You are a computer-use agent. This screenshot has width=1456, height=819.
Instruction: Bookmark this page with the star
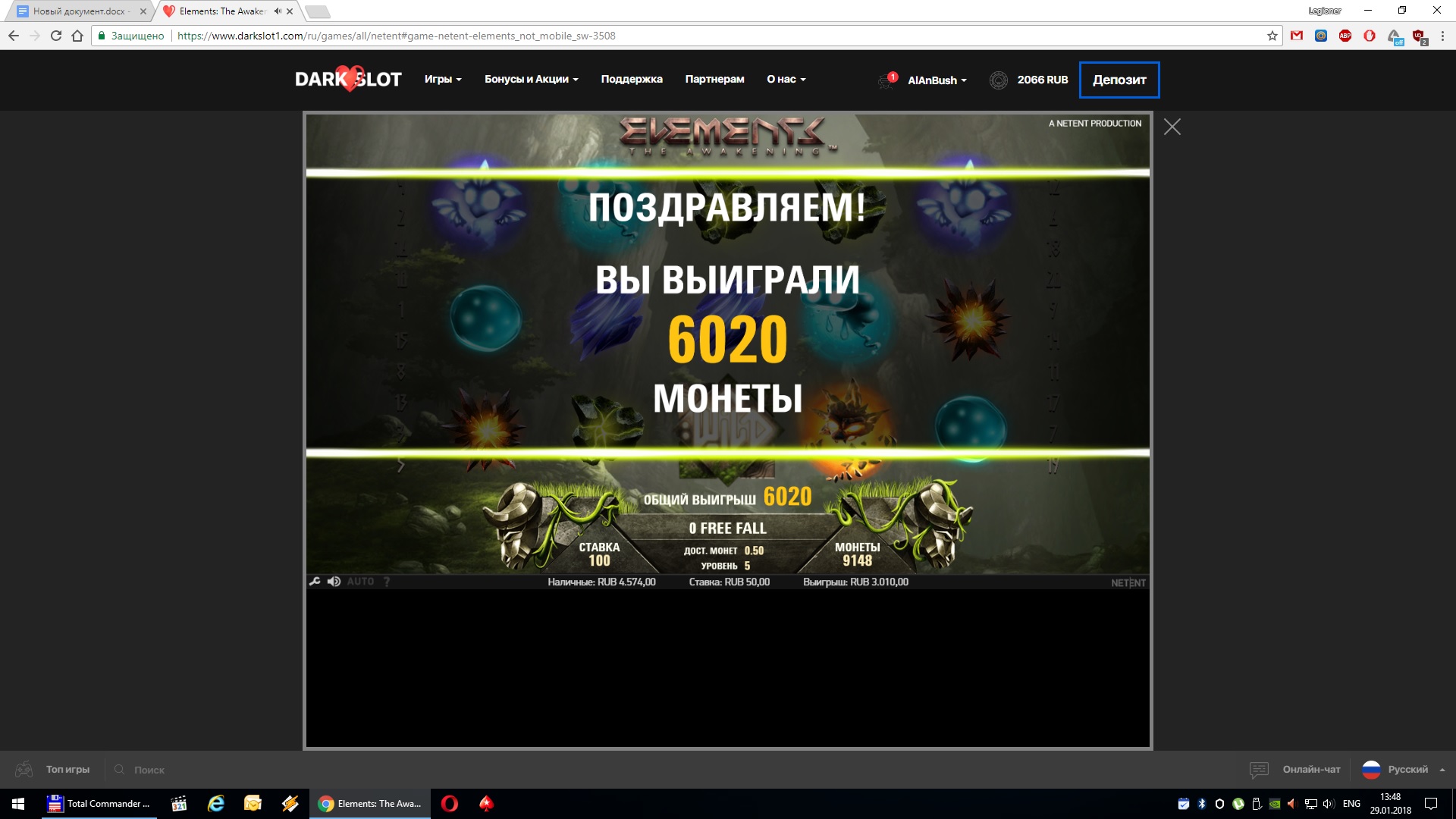[1272, 36]
